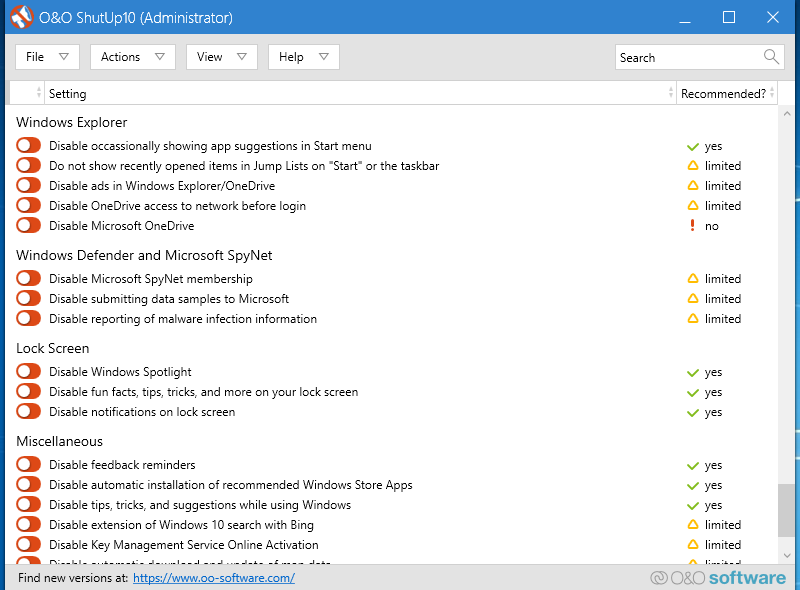
Task: Click the green checkmark for tips, tricks, suggestions
Action: pyautogui.click(x=692, y=505)
